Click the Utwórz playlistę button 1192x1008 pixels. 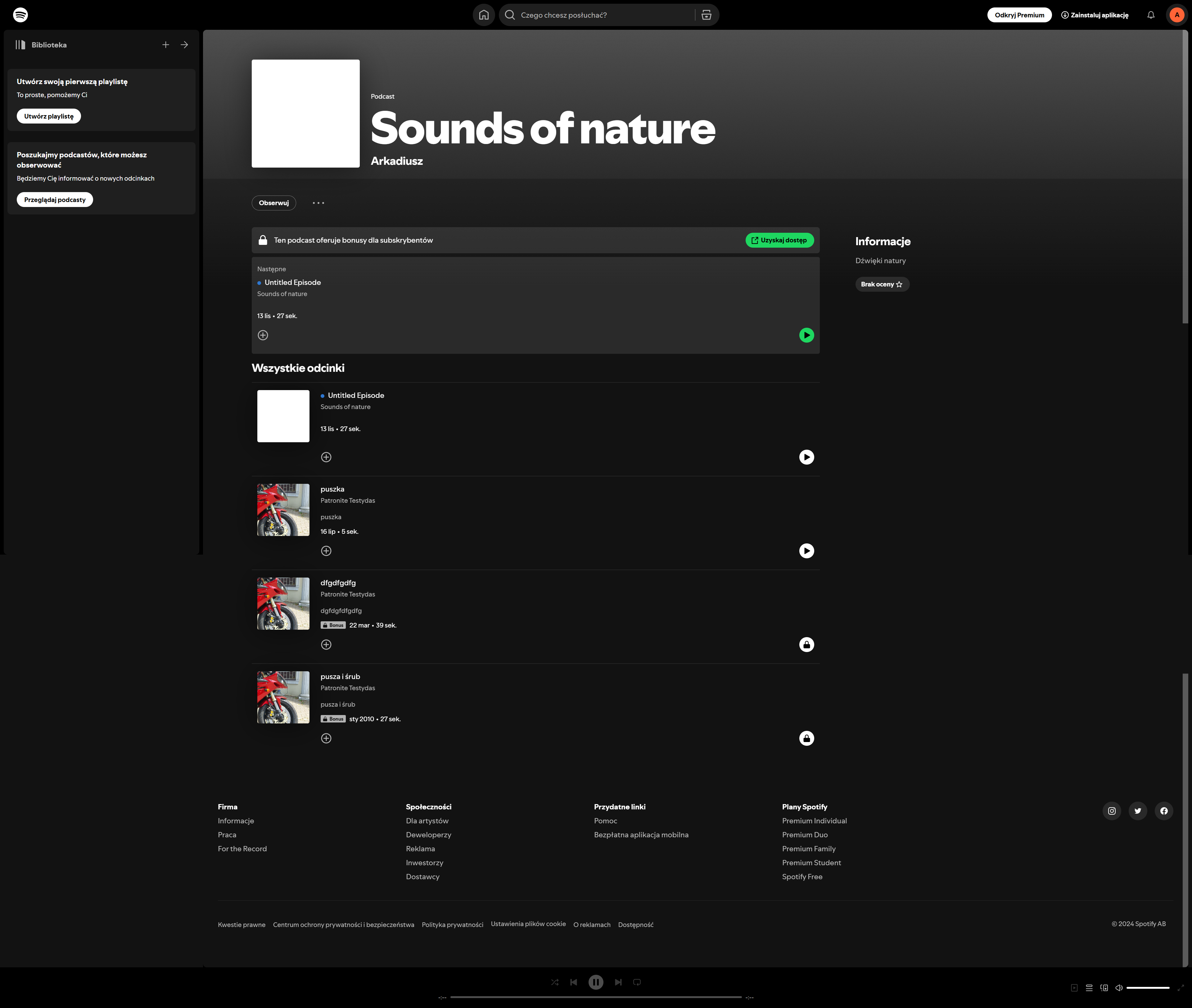click(x=48, y=116)
